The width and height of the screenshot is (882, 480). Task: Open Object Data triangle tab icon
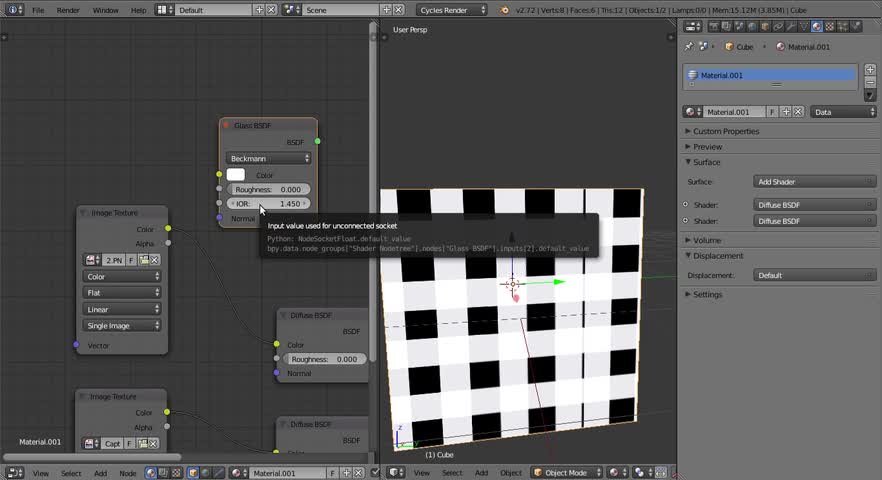804,26
